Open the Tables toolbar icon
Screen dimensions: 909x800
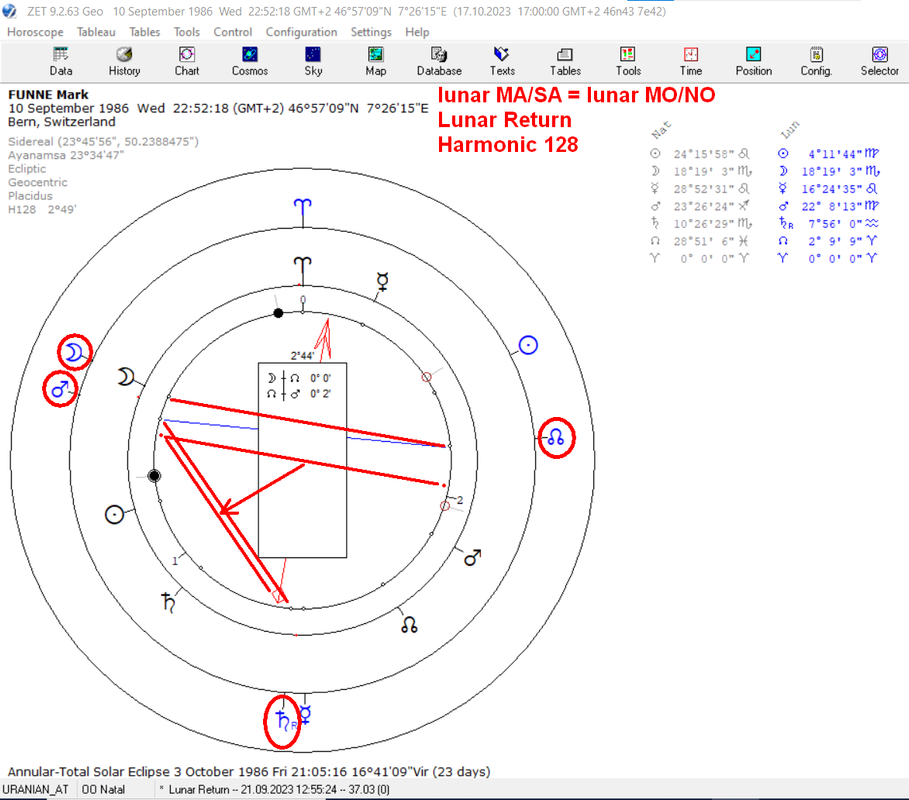point(565,61)
